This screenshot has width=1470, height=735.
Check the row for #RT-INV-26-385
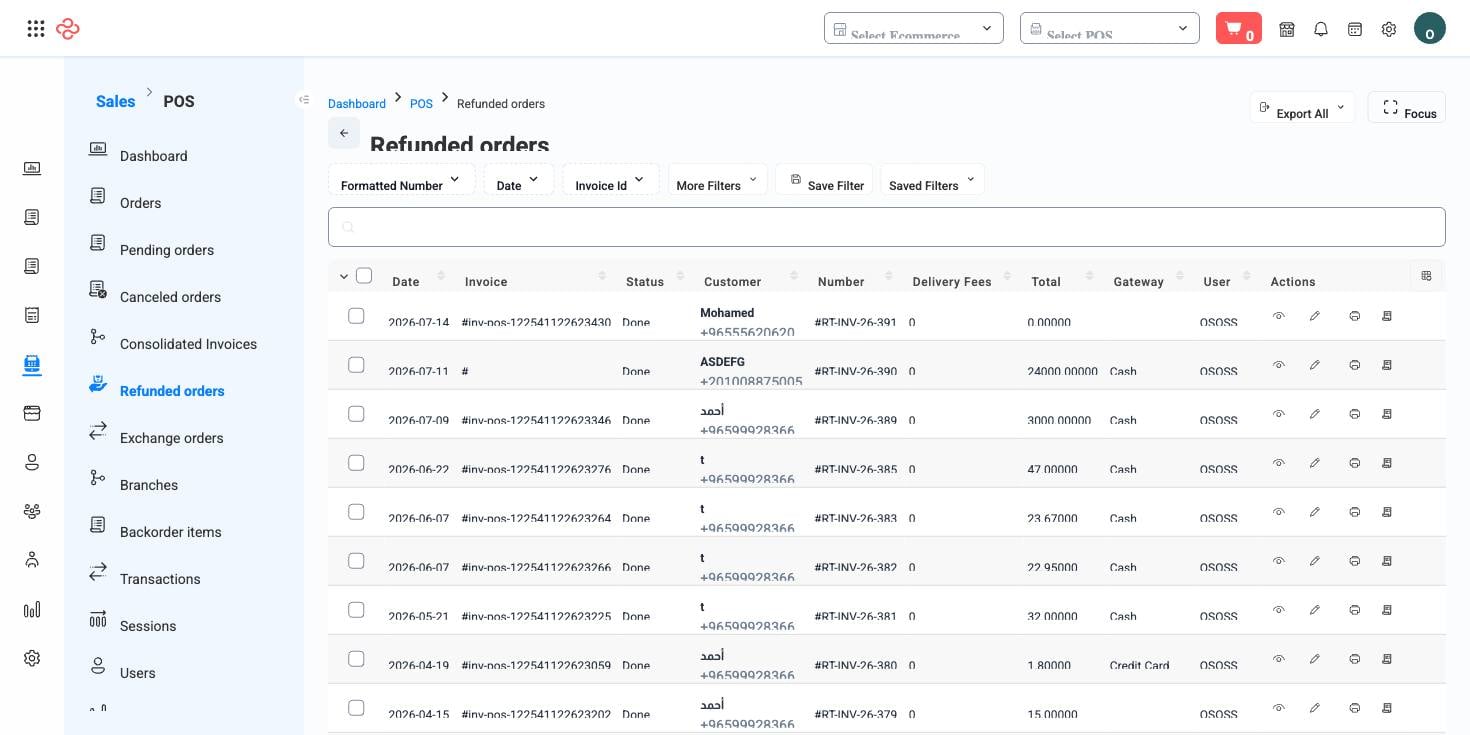[x=356, y=463]
